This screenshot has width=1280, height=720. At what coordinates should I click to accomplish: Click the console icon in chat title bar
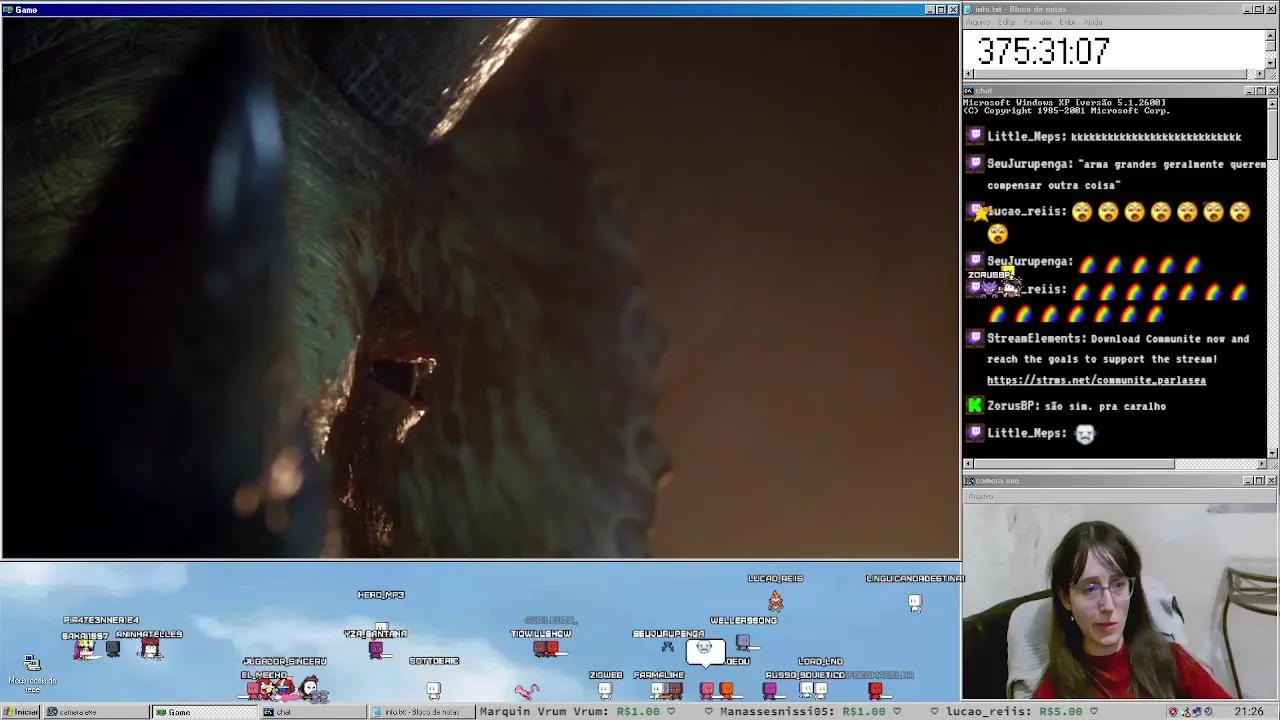click(970, 91)
